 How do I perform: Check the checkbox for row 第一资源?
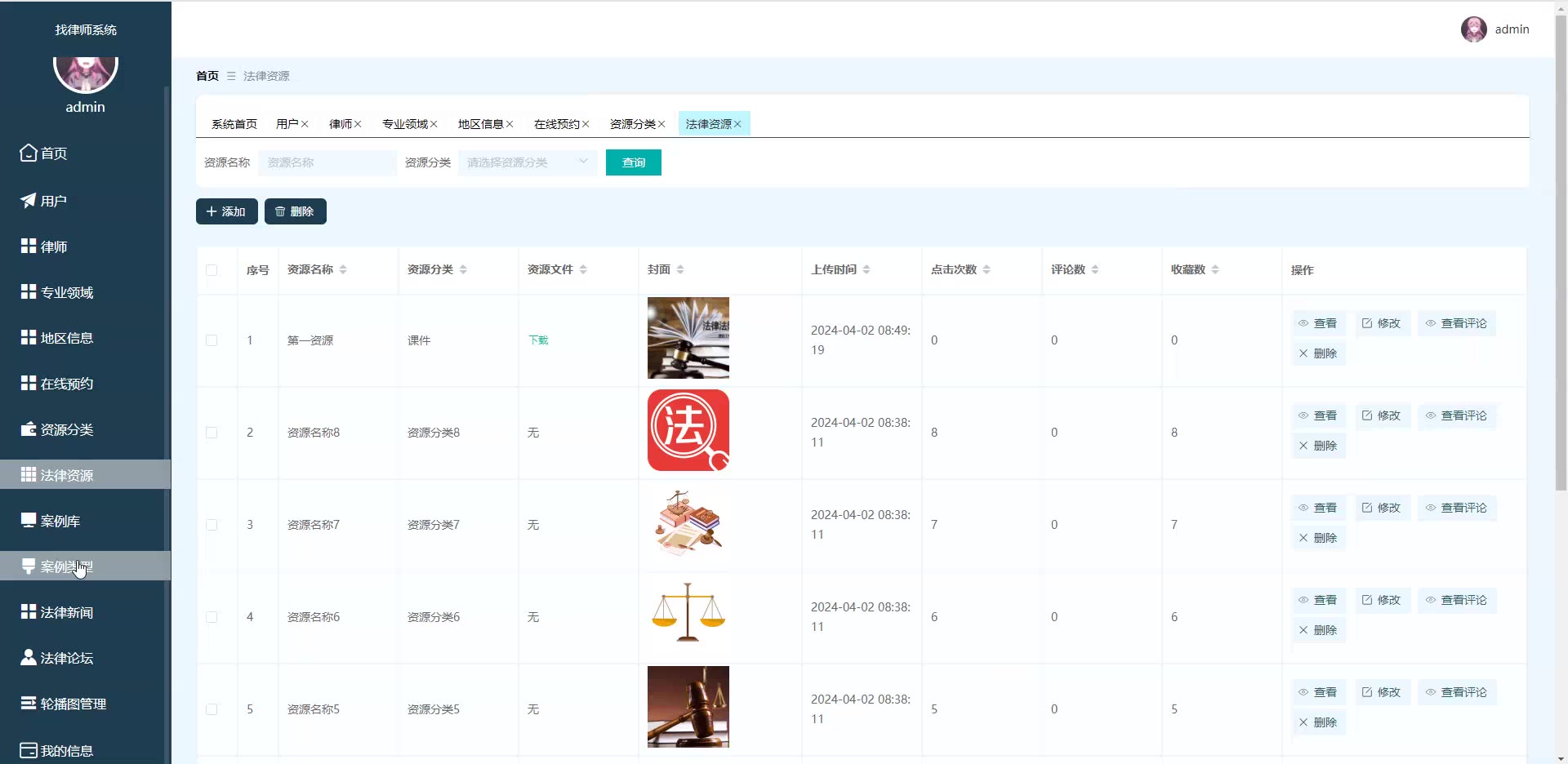point(212,340)
